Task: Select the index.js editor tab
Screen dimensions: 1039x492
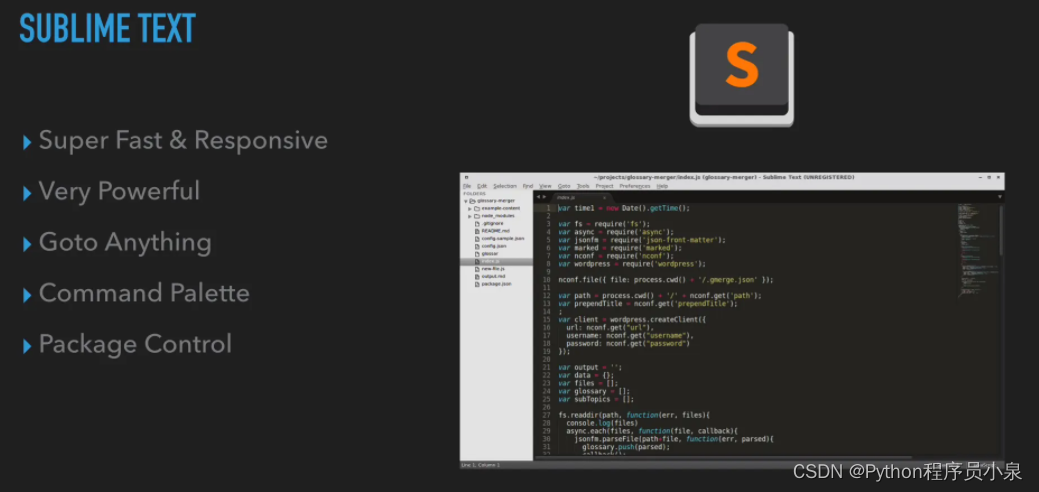Action: 581,198
